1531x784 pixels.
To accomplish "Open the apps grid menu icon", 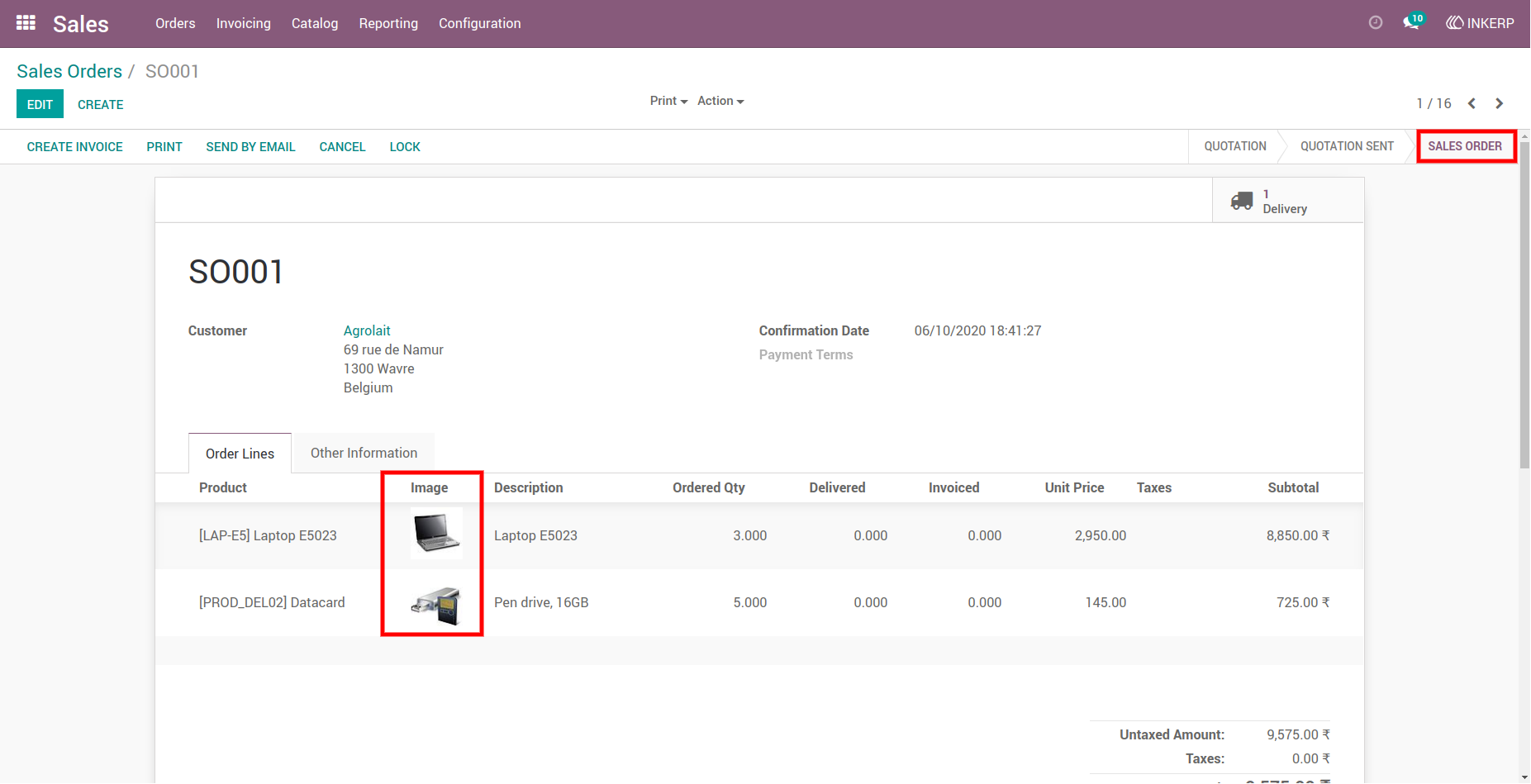I will tap(26, 23).
